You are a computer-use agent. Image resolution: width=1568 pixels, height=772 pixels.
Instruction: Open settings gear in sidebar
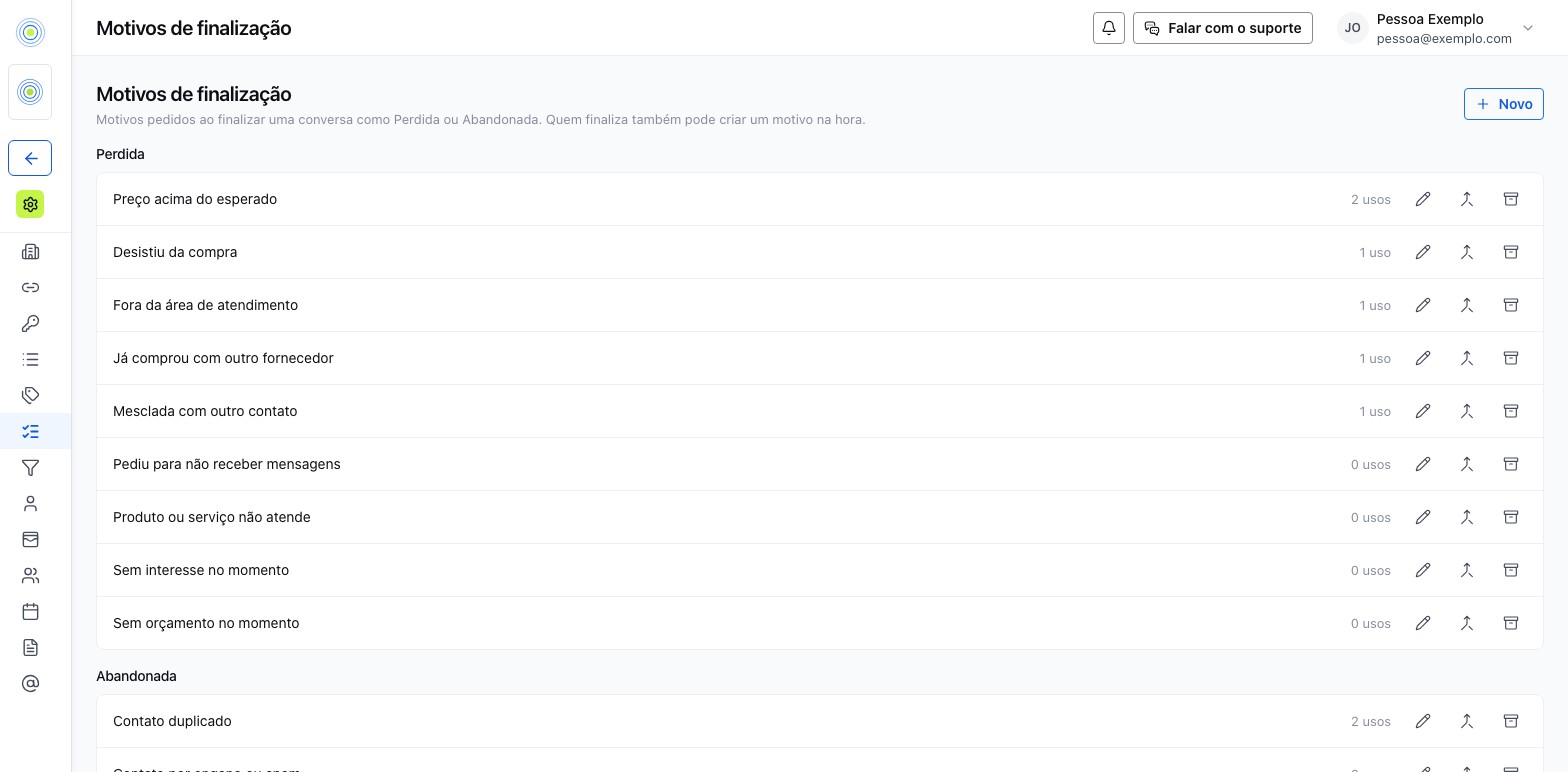tap(30, 204)
